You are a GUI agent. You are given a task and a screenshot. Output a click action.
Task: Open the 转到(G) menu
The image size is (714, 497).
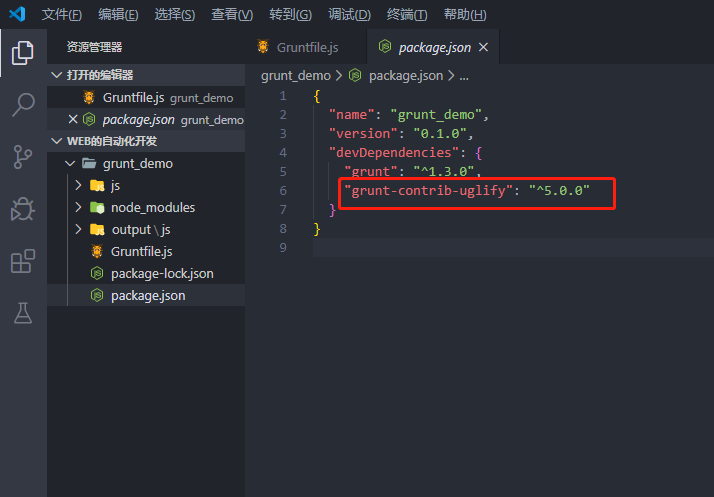pyautogui.click(x=291, y=15)
